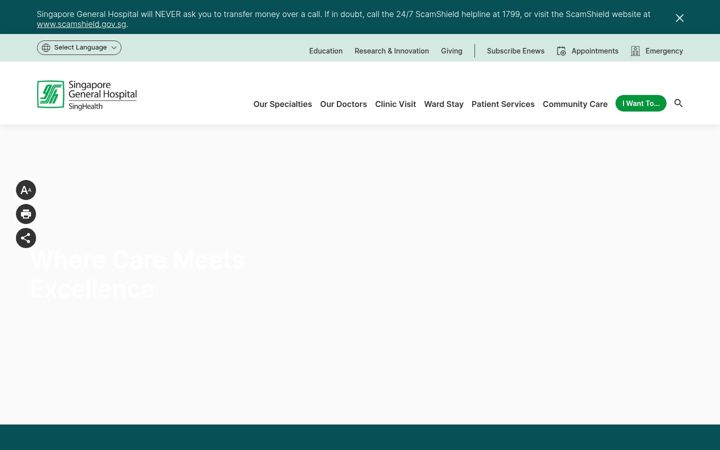The height and width of the screenshot is (450, 720).
Task: Open Research & Innovation link
Action: 391,51
